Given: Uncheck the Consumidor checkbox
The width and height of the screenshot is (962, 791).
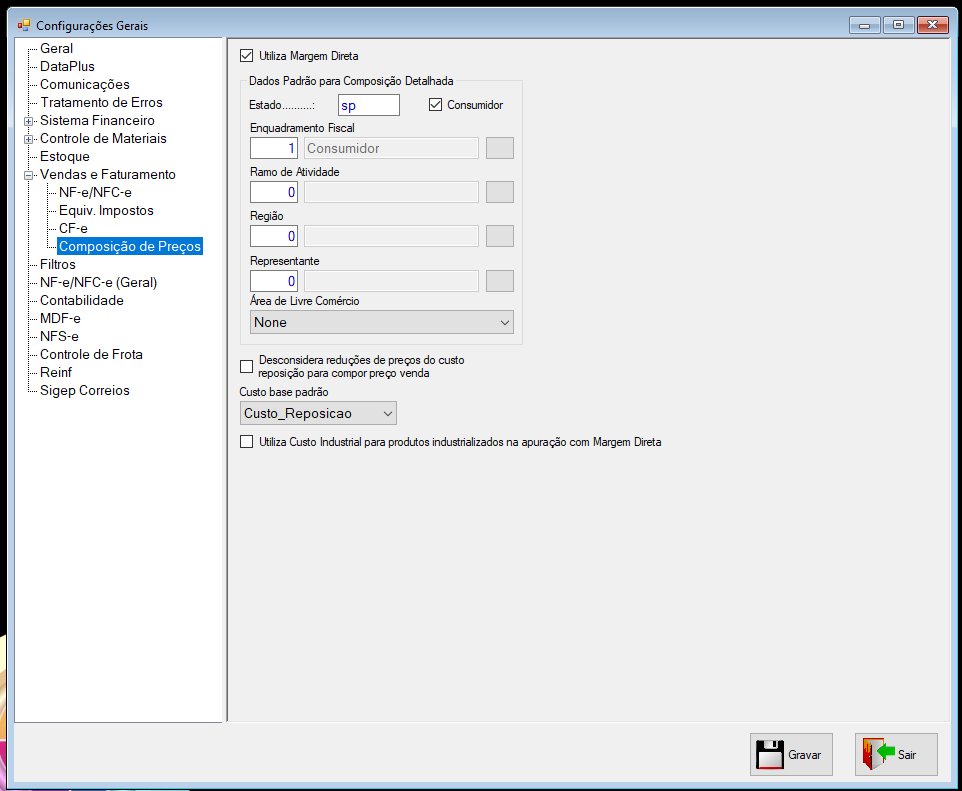Looking at the screenshot, I should (435, 105).
